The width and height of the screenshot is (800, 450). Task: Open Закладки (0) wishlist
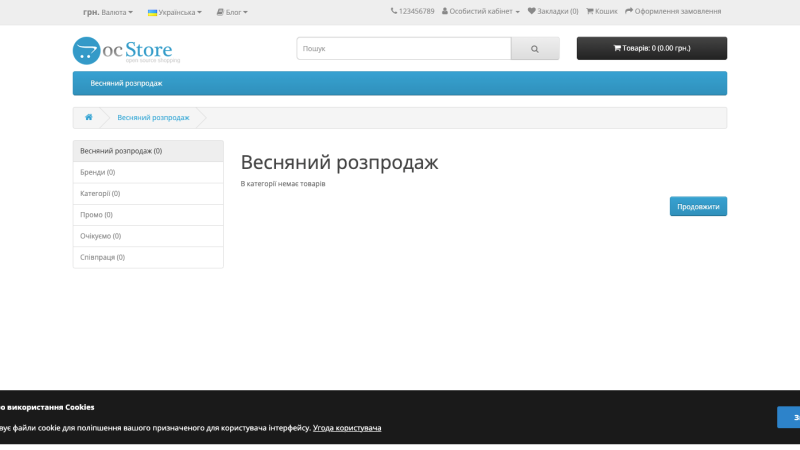pyautogui.click(x=553, y=11)
